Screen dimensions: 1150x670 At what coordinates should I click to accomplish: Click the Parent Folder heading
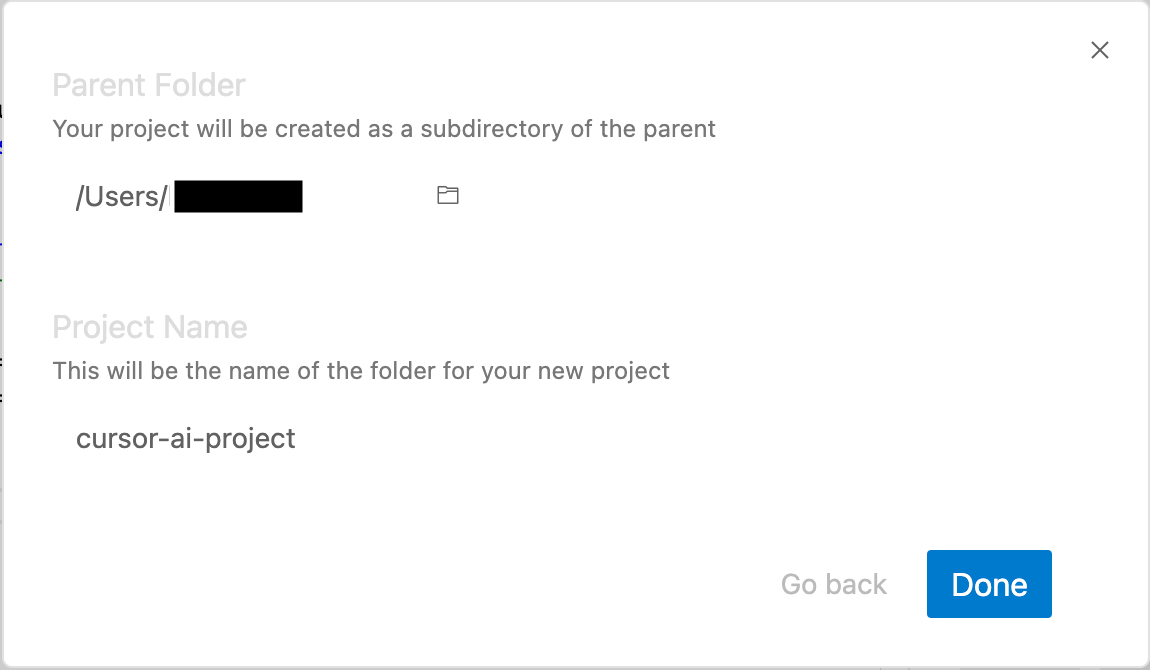pyautogui.click(x=149, y=86)
